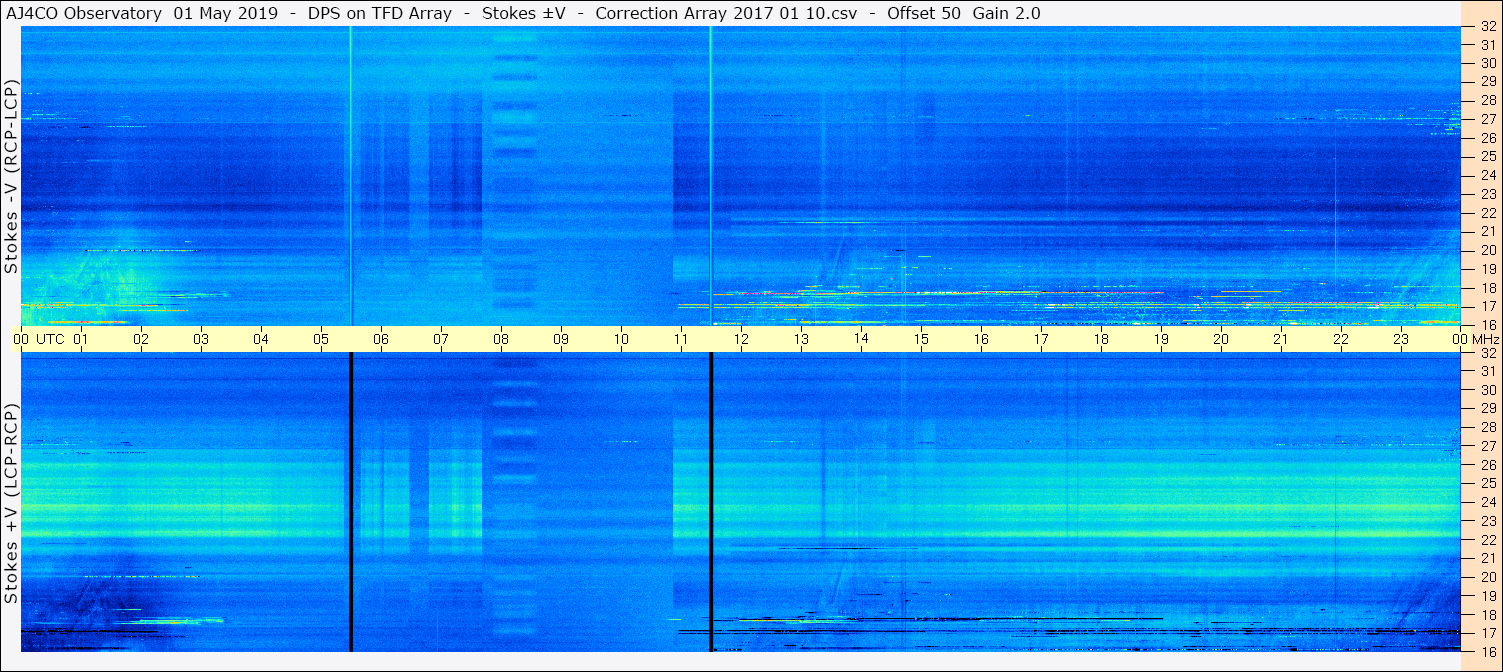Select the 19 hour tick on the time axis
This screenshot has height=672, width=1503.
click(x=1161, y=339)
